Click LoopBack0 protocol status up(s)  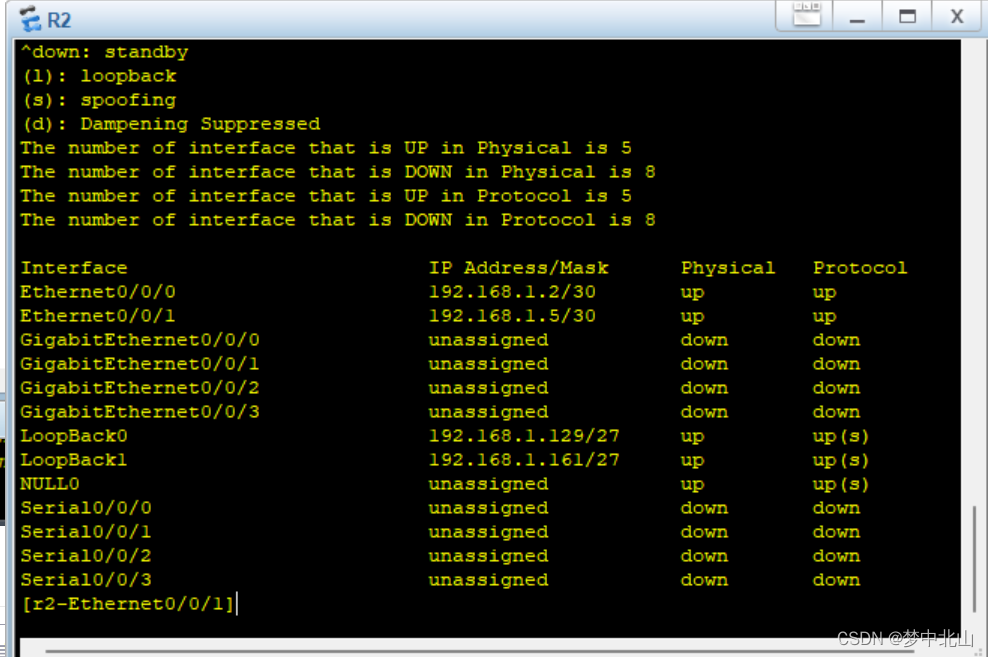point(841,436)
